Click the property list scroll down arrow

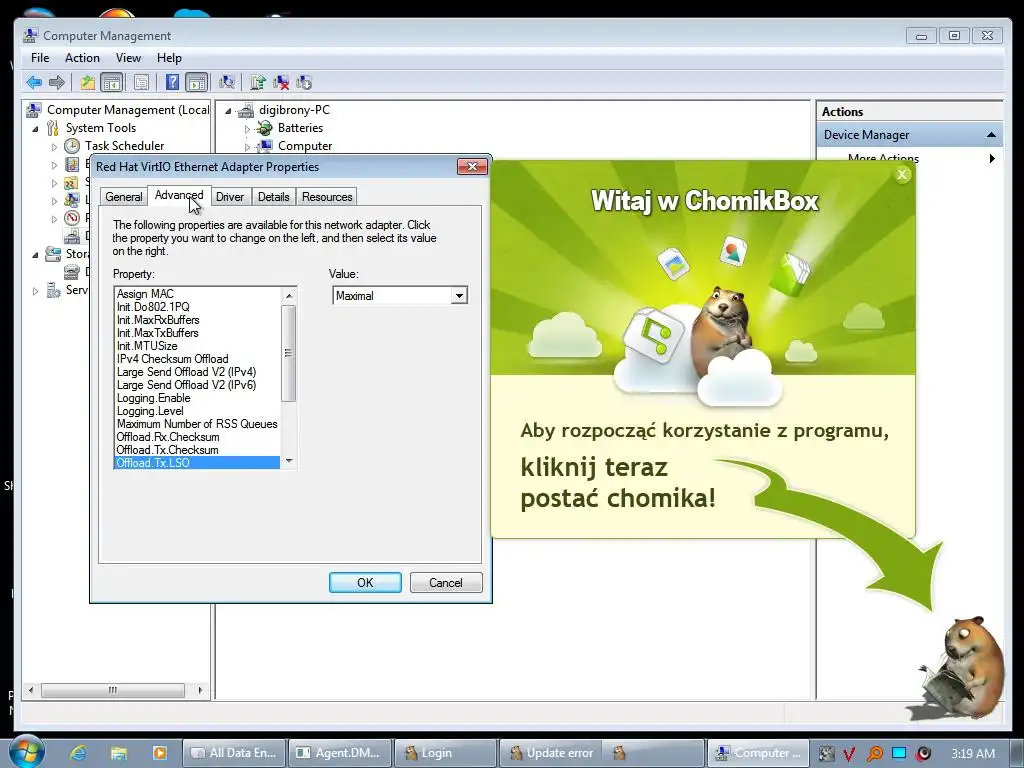(x=289, y=461)
